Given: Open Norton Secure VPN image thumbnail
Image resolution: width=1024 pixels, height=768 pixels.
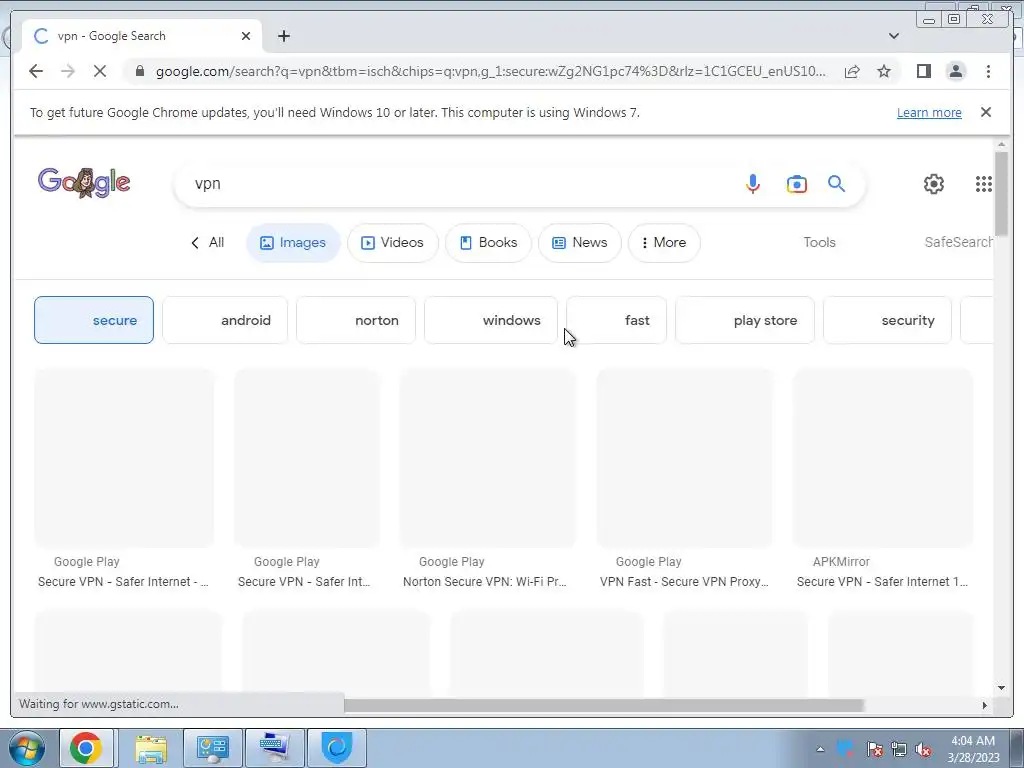Looking at the screenshot, I should click(x=488, y=458).
